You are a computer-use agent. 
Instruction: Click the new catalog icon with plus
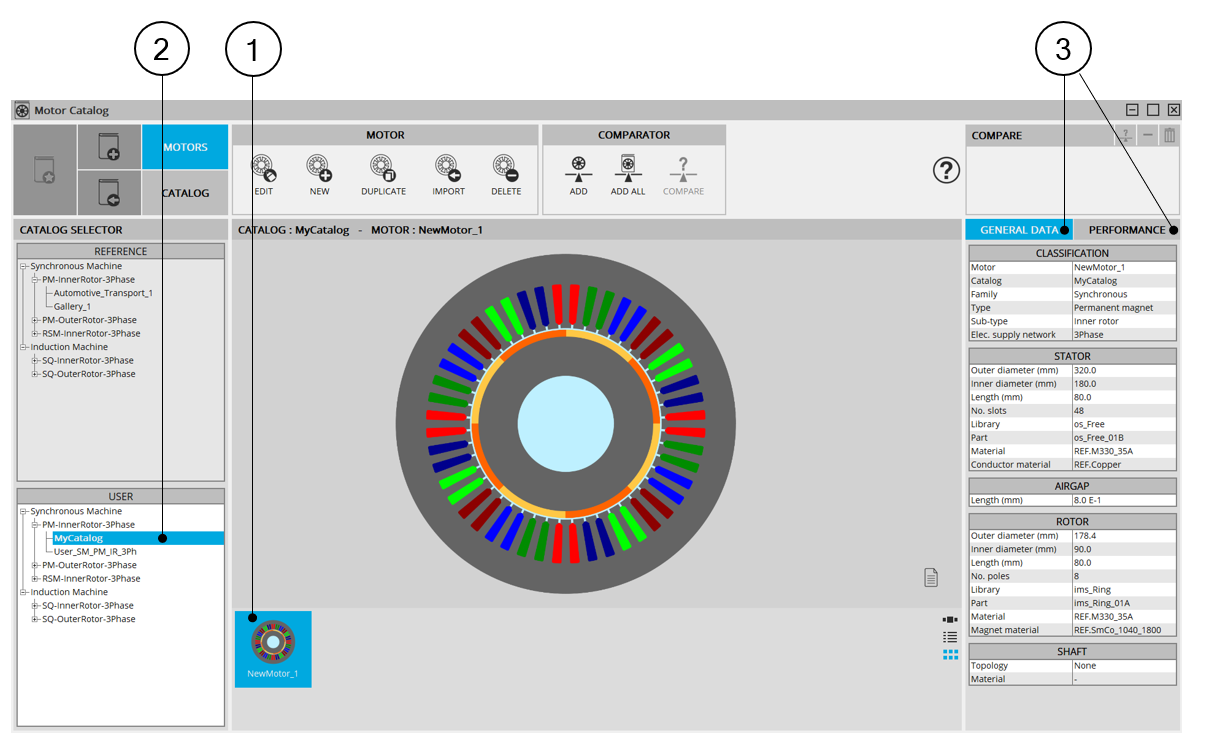109,148
